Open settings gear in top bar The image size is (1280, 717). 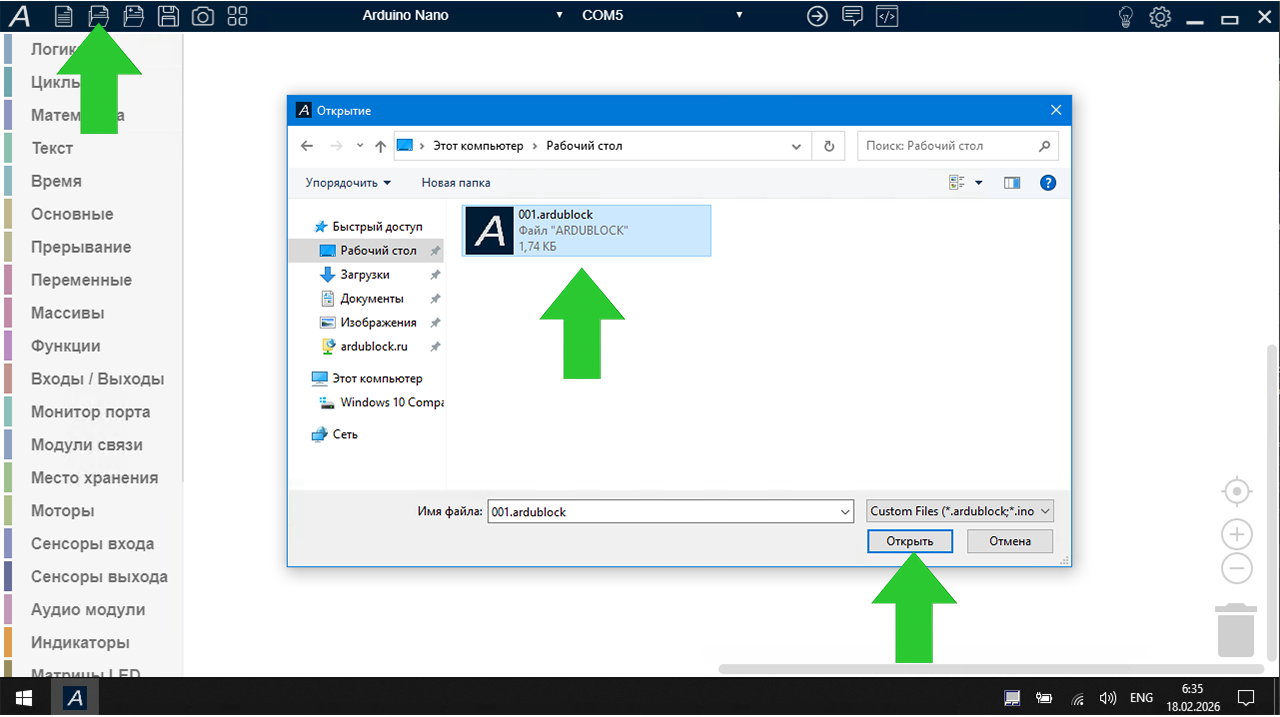(x=1160, y=16)
